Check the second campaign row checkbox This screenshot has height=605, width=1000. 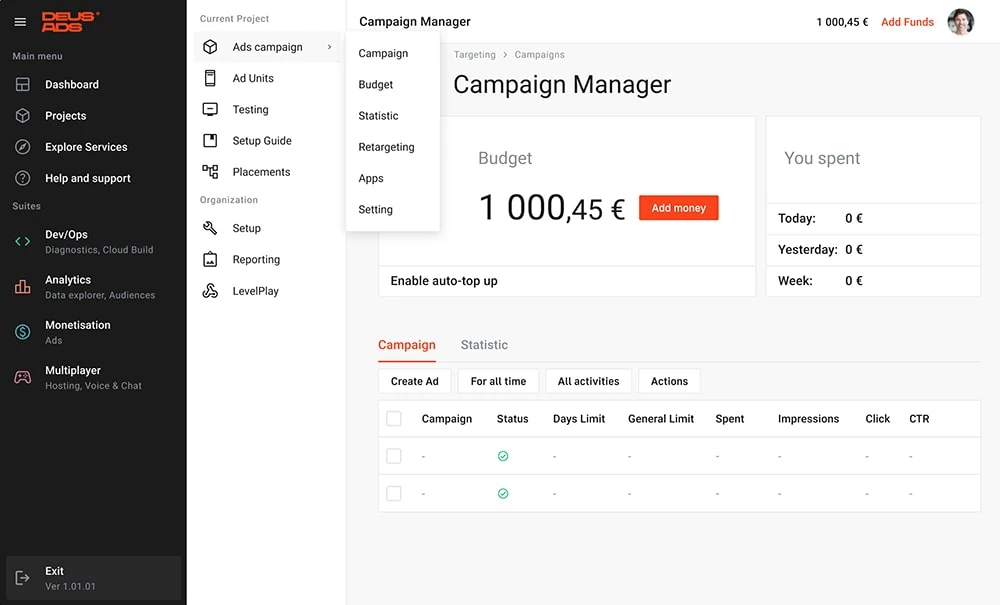coord(394,493)
